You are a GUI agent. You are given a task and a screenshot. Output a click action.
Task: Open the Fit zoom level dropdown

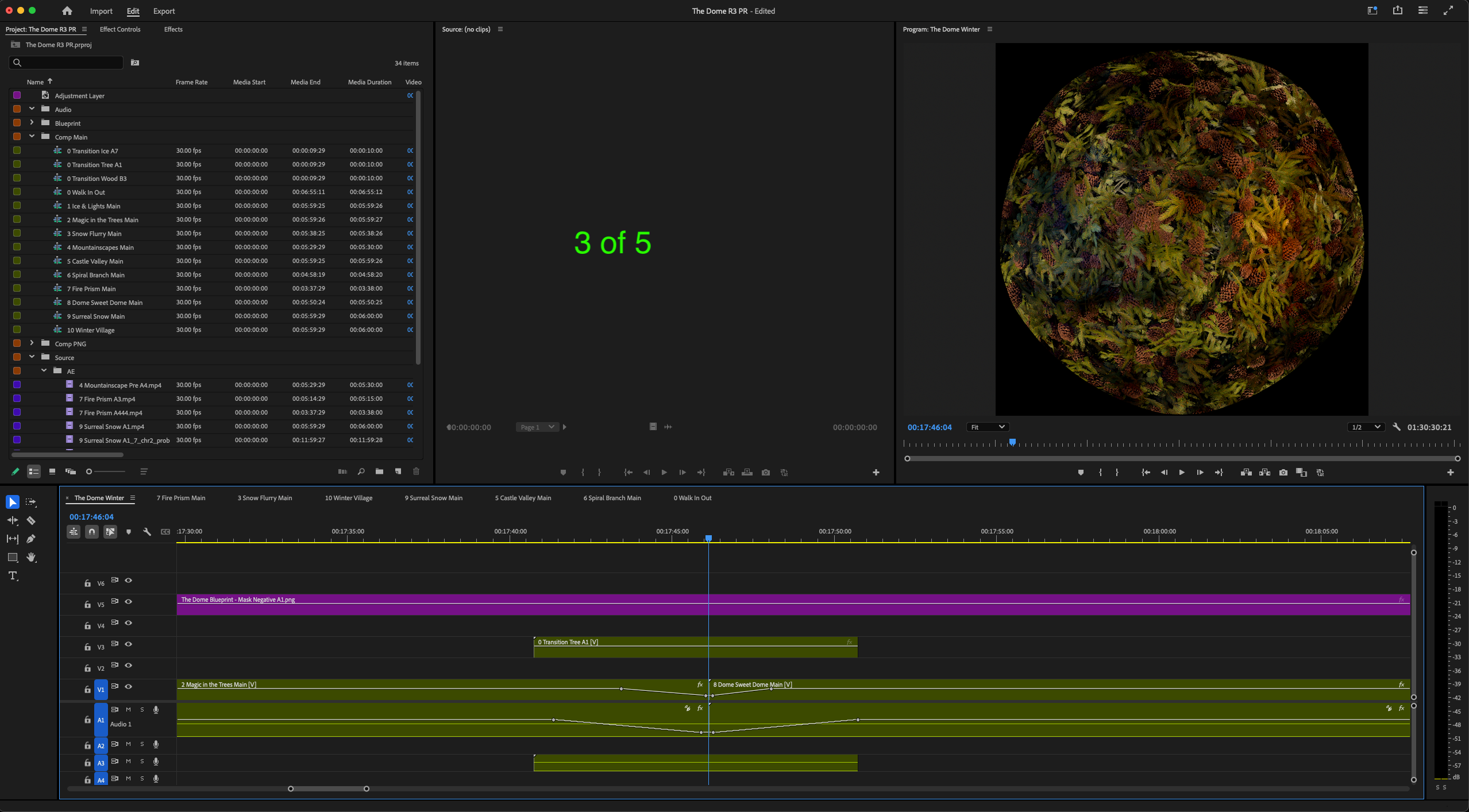pyautogui.click(x=987, y=427)
